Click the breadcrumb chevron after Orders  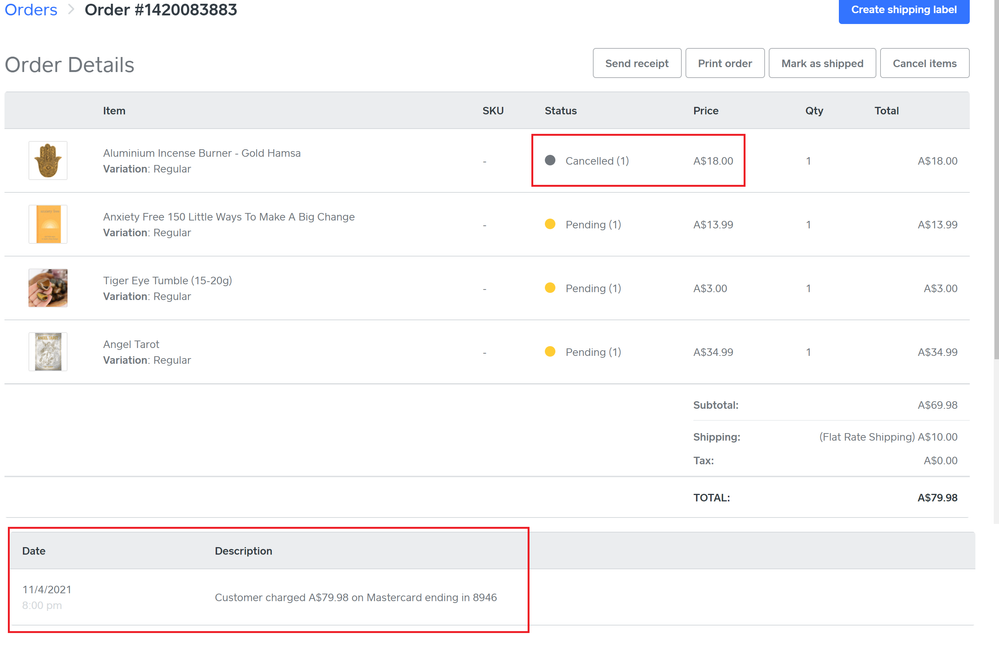[71, 10]
